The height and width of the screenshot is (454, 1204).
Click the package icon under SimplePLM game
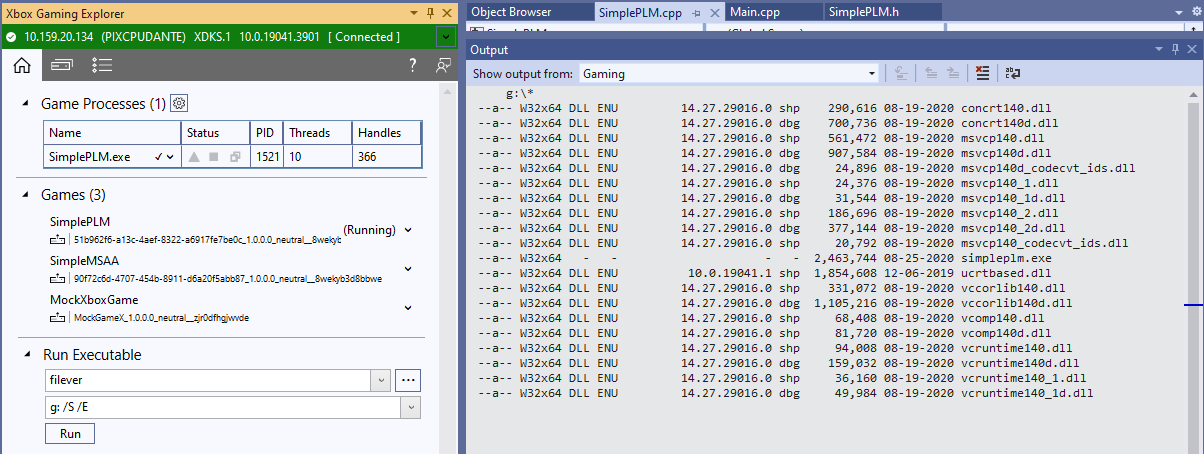tap(58, 240)
